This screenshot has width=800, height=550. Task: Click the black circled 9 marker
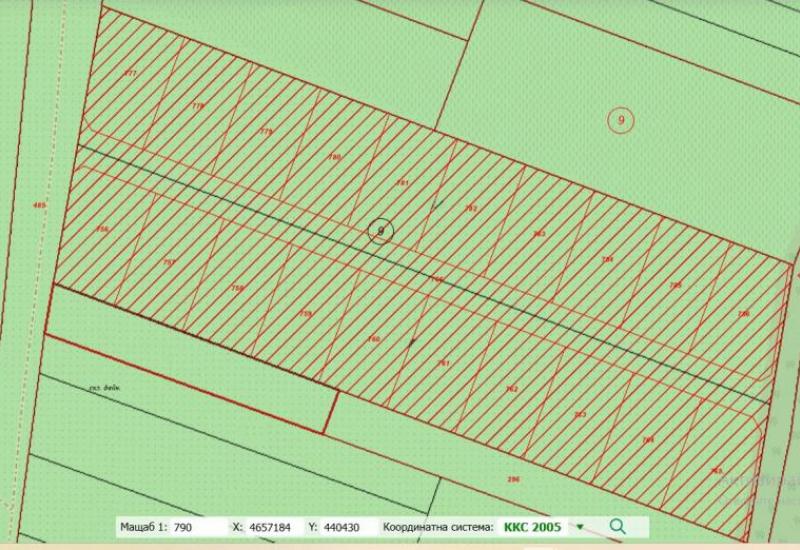(x=380, y=231)
